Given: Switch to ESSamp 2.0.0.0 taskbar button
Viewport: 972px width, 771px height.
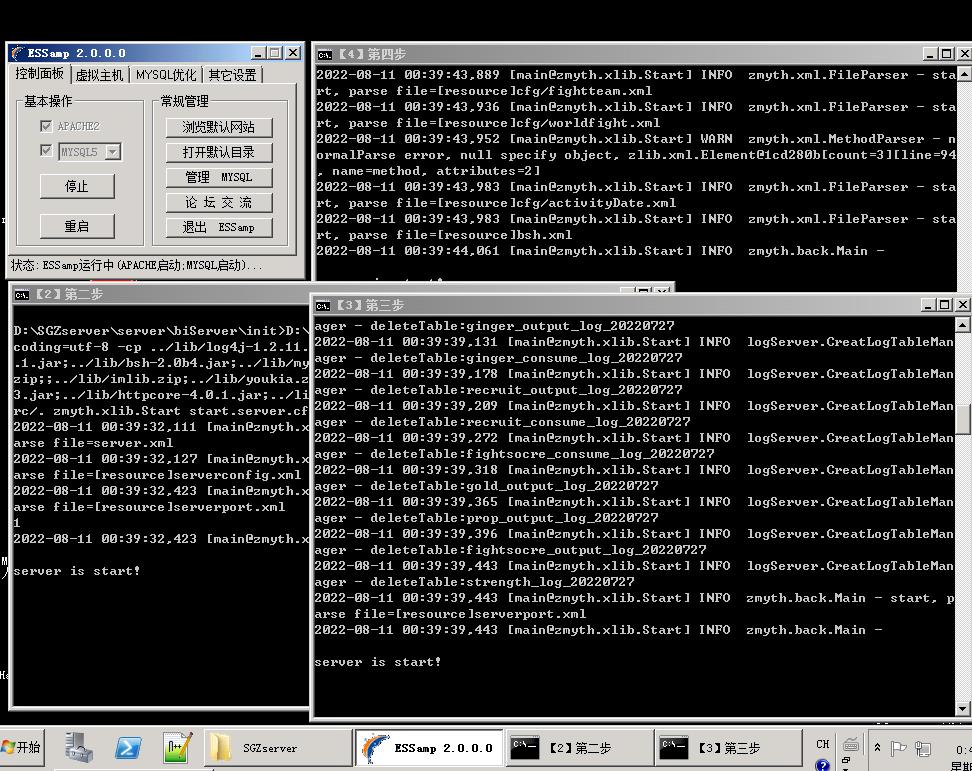Looking at the screenshot, I should [430, 748].
